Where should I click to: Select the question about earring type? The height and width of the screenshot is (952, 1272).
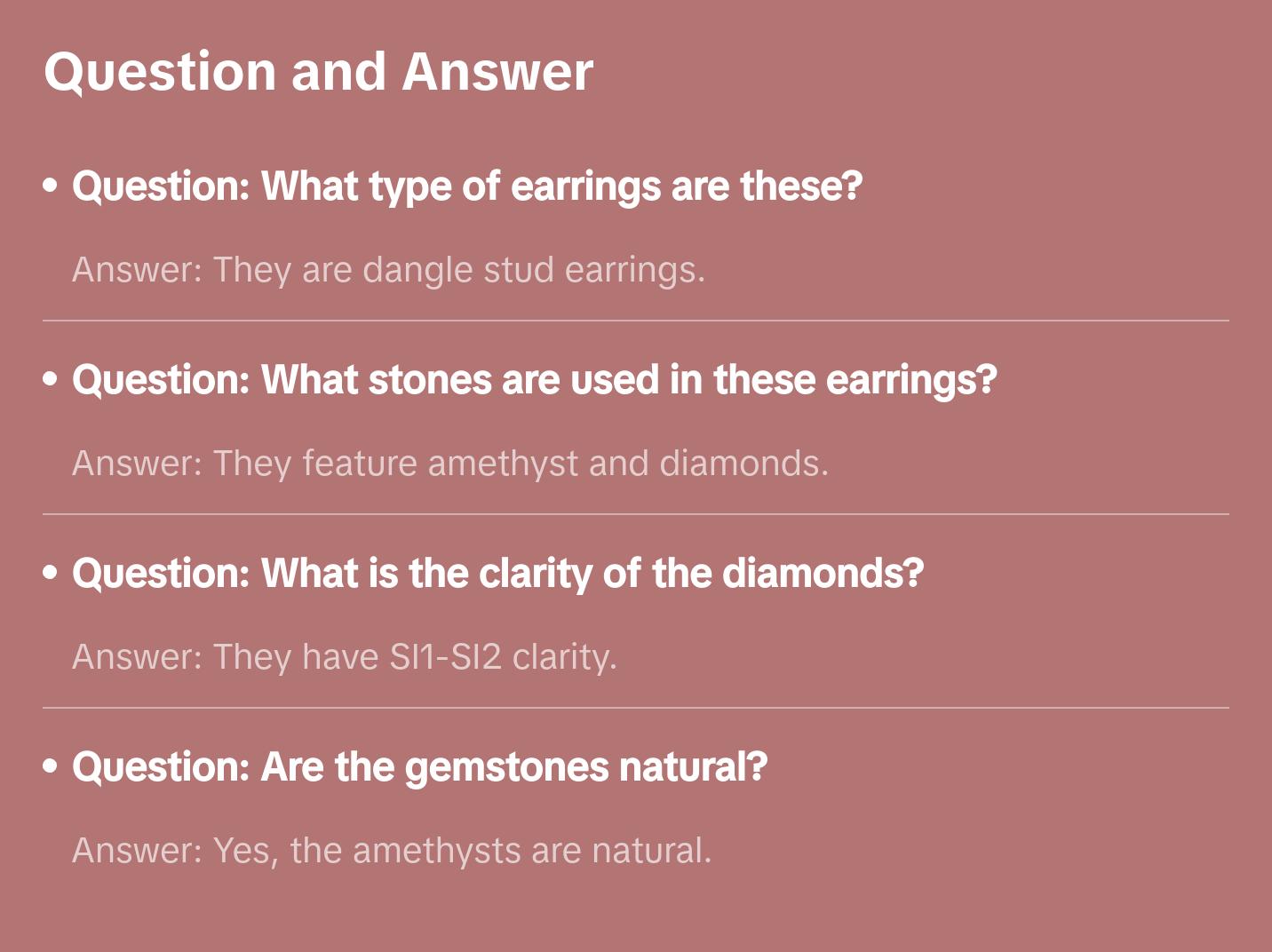[x=467, y=186]
